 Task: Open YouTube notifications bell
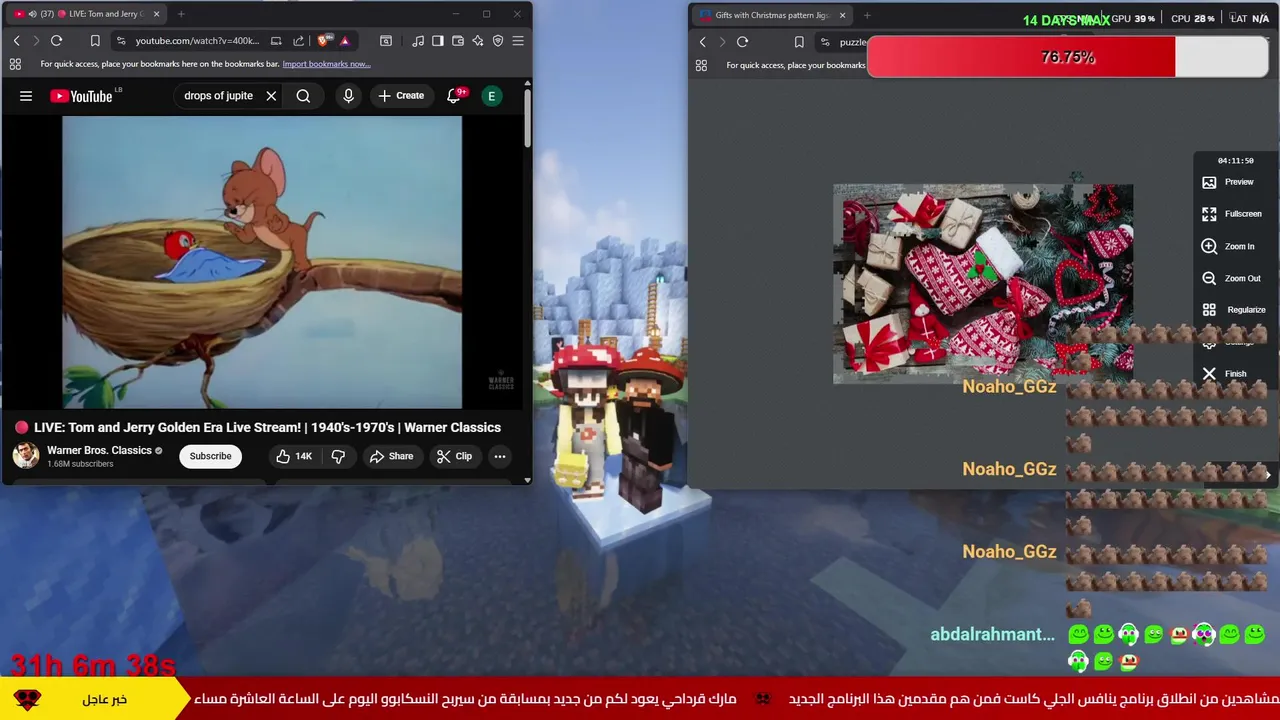453,96
